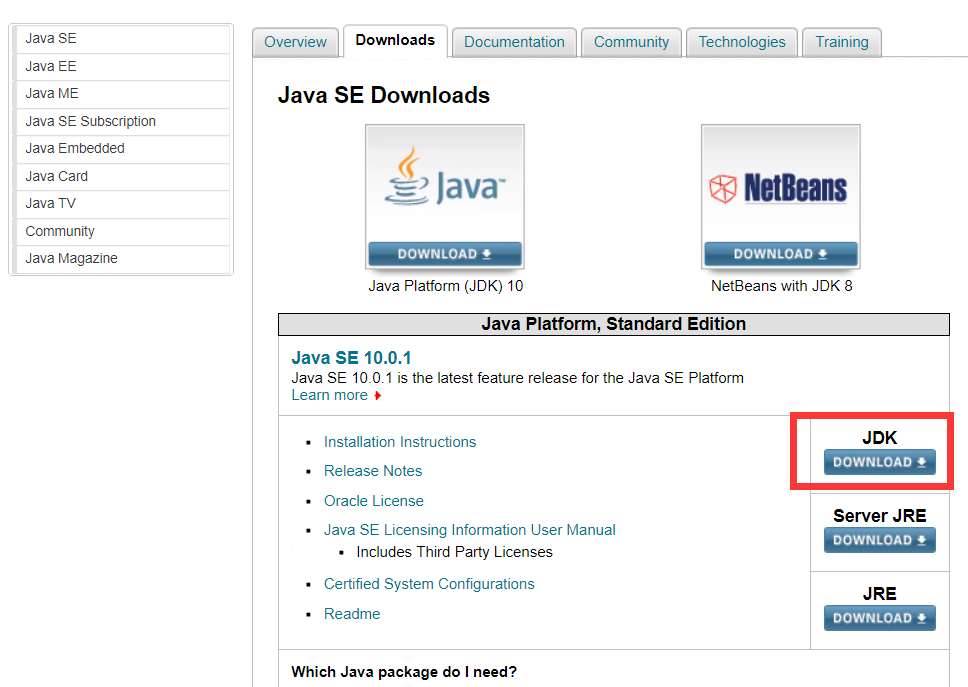
Task: Click the NetBeans with JDK 8 caption
Action: point(782,286)
